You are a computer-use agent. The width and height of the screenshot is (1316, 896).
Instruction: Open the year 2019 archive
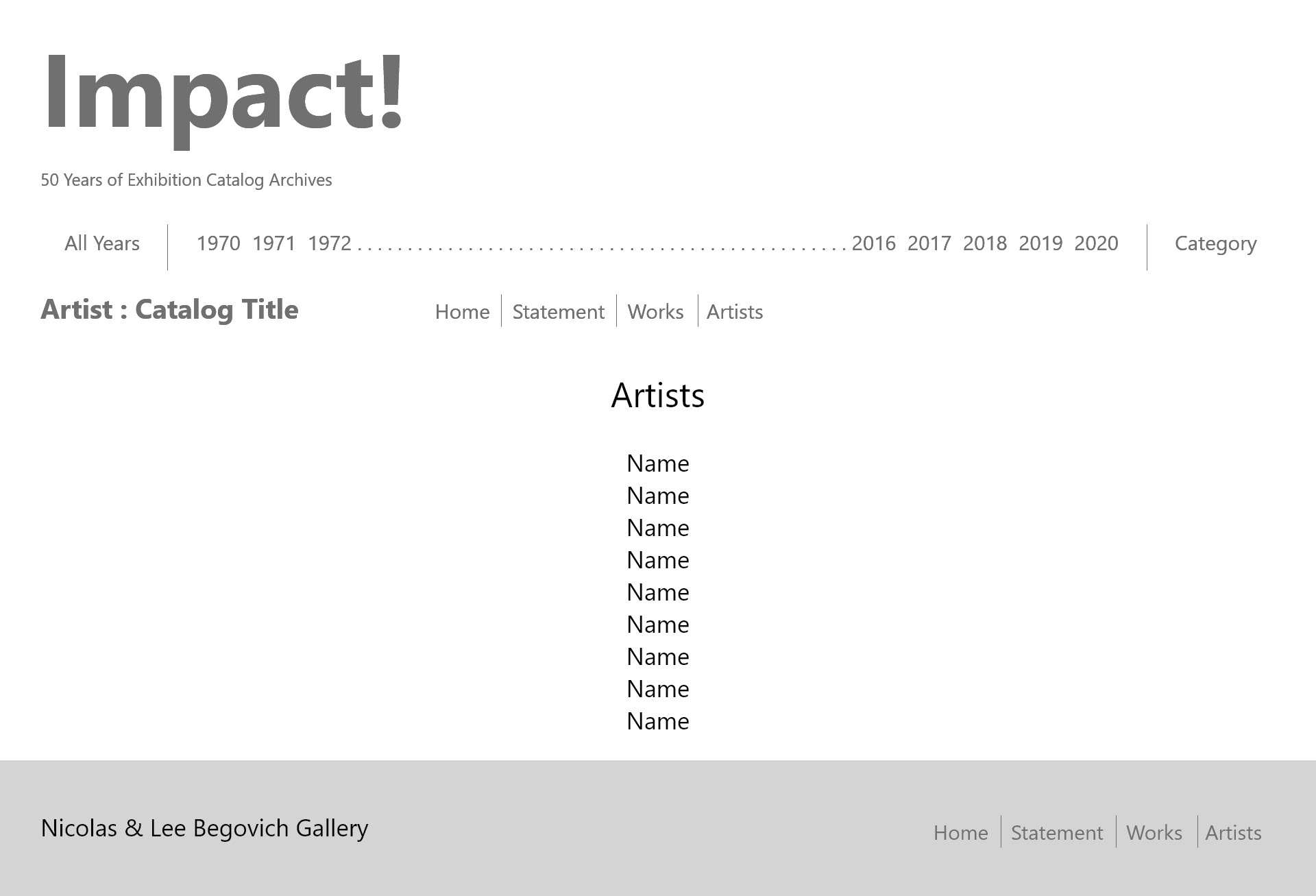coord(1040,243)
